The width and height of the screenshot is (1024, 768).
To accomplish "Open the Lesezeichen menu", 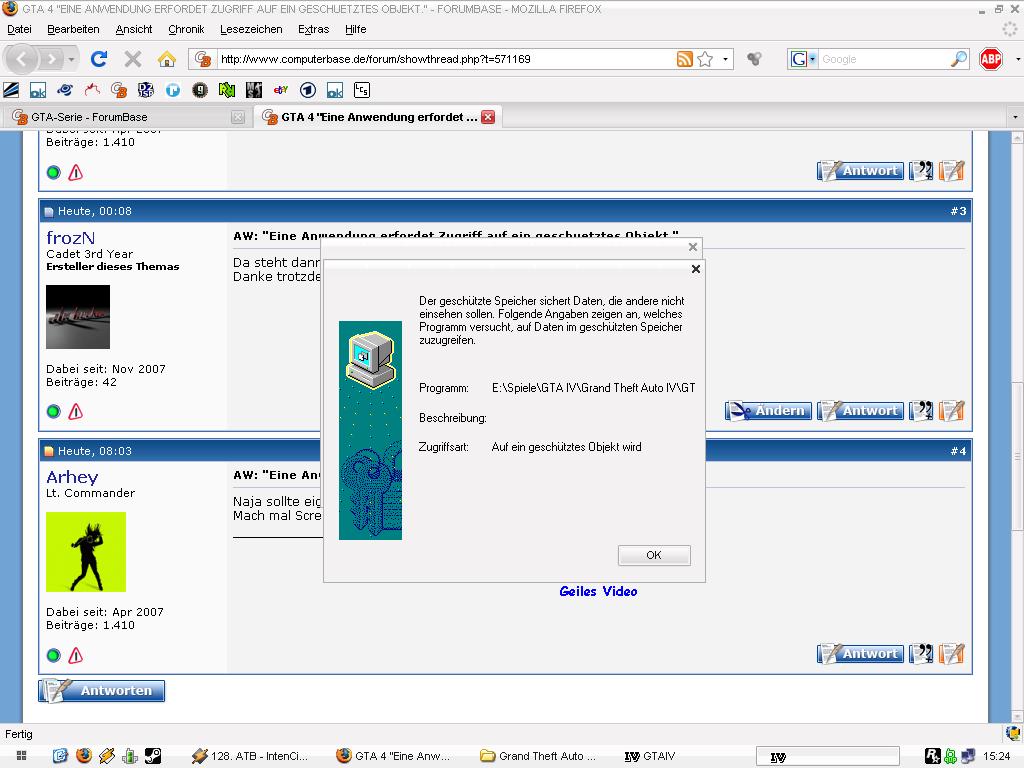I will (x=251, y=29).
